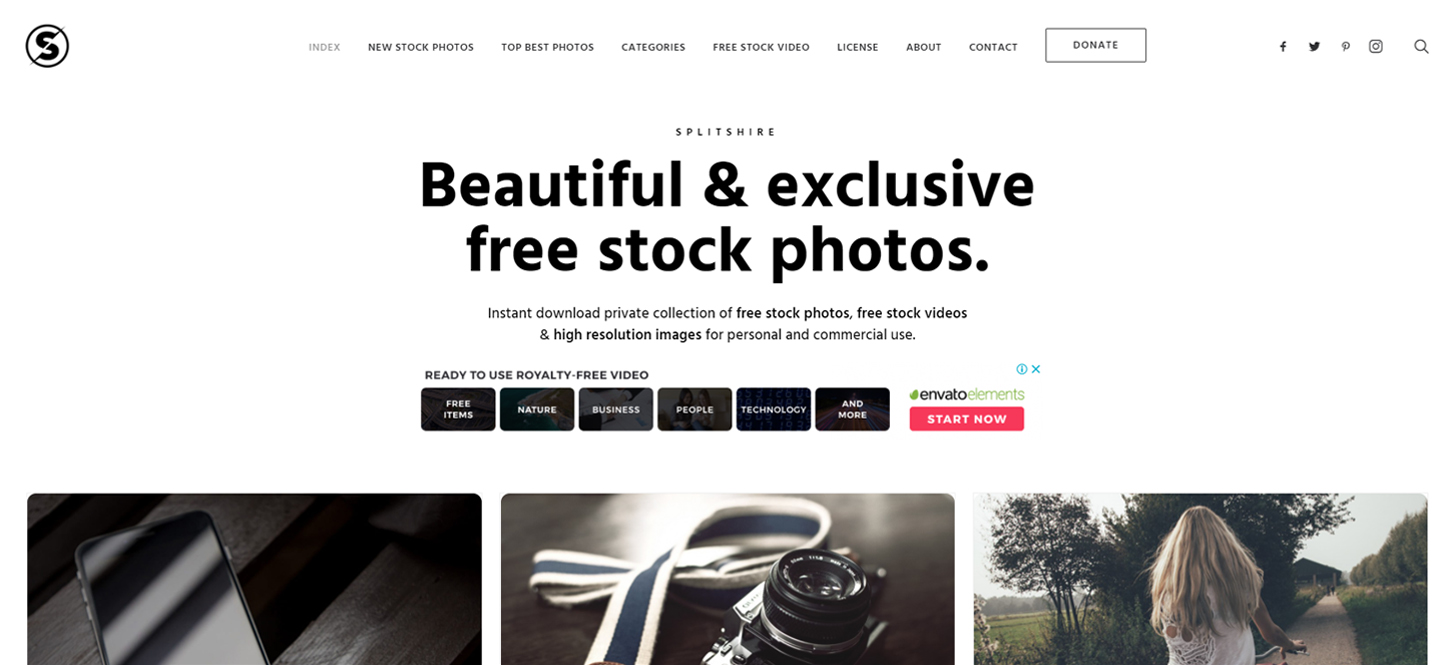Open the Contact page link
Screen dimensions: 1456x665
993,47
